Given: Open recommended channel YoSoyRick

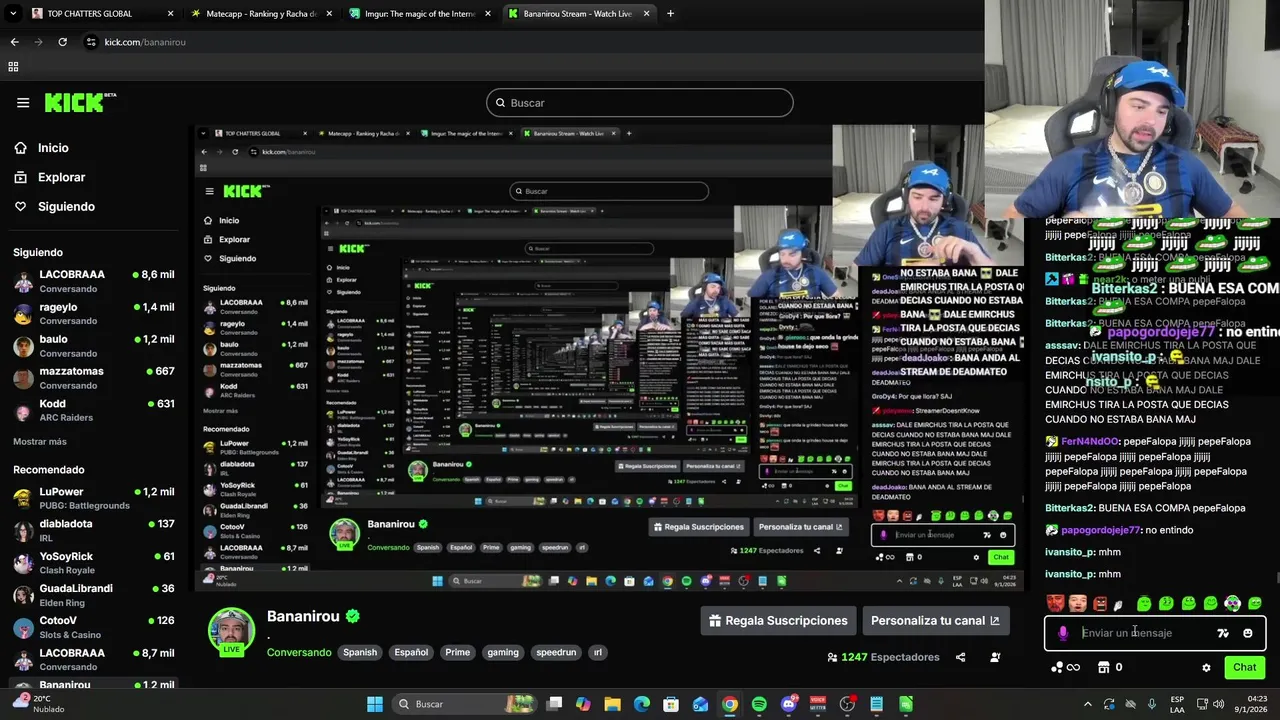Looking at the screenshot, I should point(94,562).
